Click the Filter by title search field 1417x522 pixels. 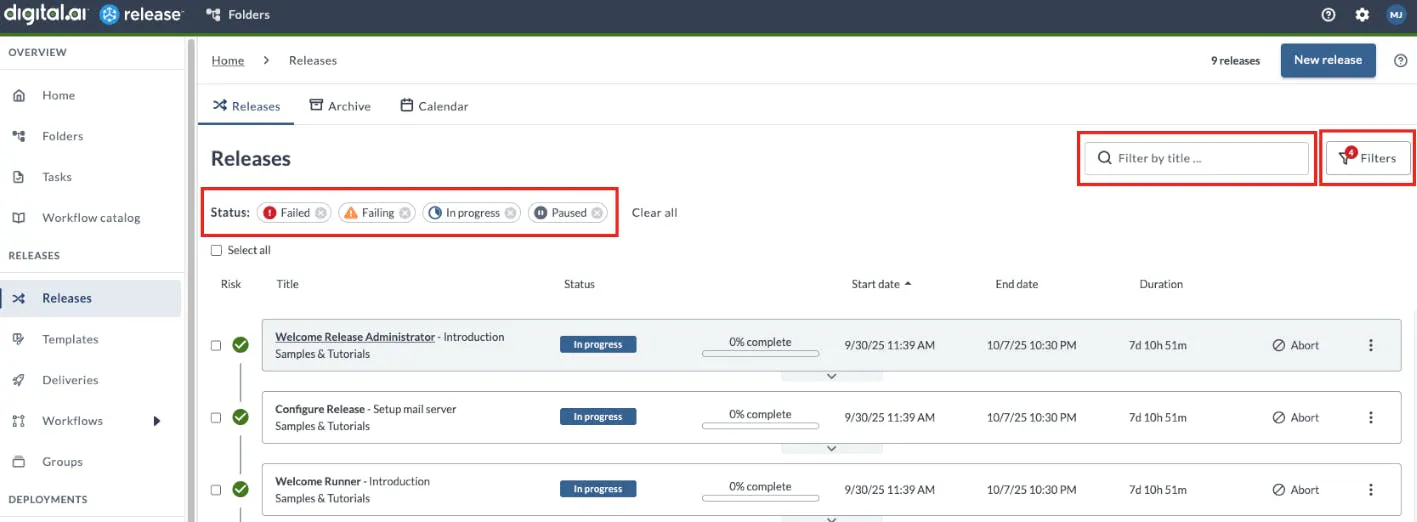pos(1196,158)
